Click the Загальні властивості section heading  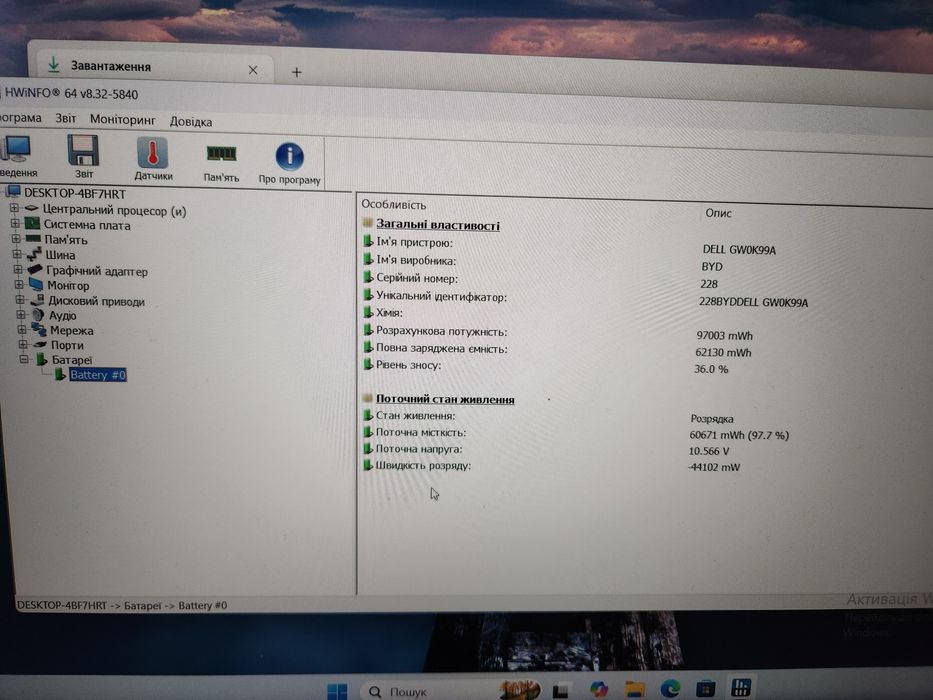point(438,225)
